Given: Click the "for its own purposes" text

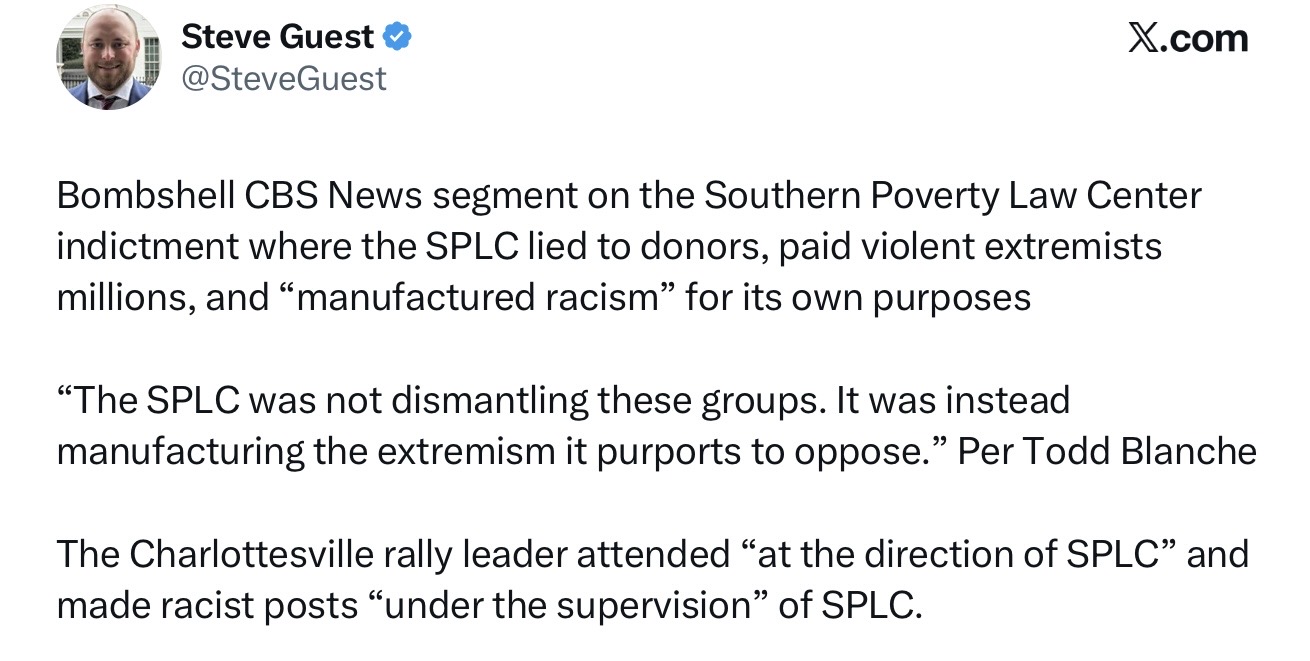Looking at the screenshot, I should (858, 298).
